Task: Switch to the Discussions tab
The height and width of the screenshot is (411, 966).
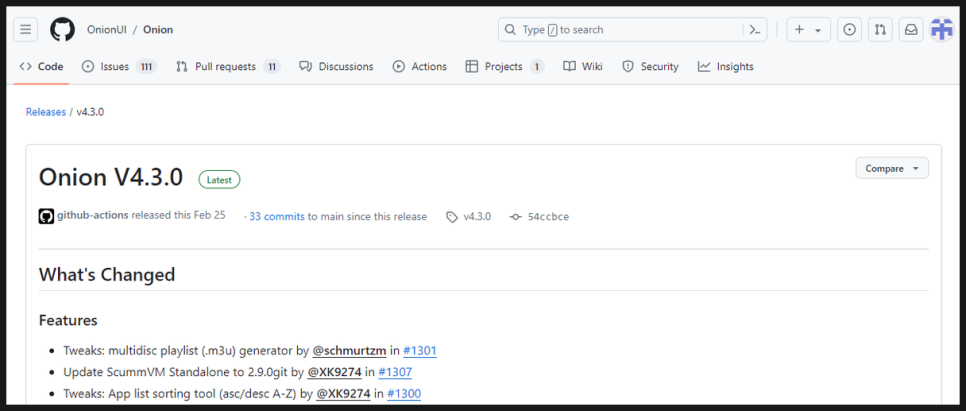Action: 336,67
